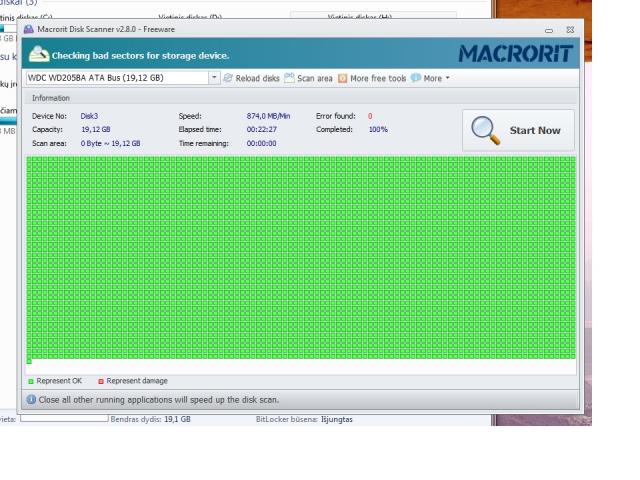Click the Macrorit Disk Scanner title bar text
Viewport: 640px width, 480px height.
point(105,29)
